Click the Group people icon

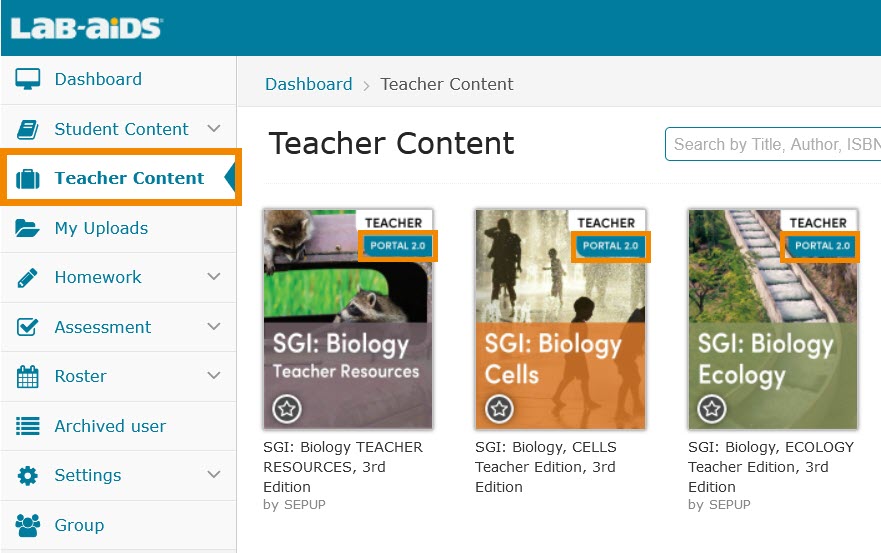pyautogui.click(x=28, y=525)
